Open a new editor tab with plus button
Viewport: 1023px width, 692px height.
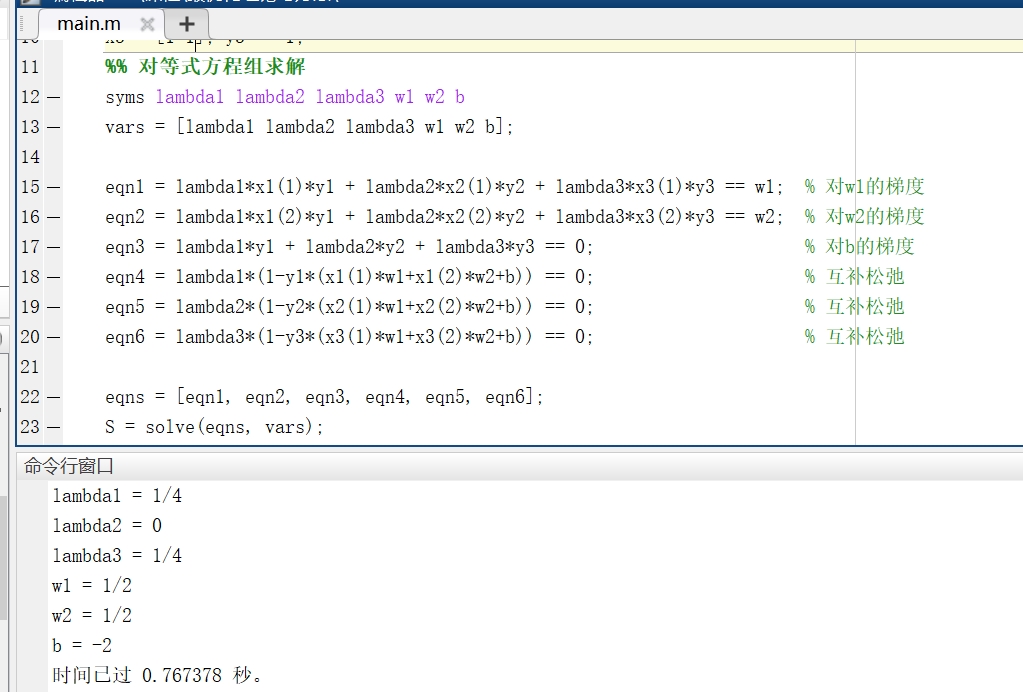coord(187,24)
